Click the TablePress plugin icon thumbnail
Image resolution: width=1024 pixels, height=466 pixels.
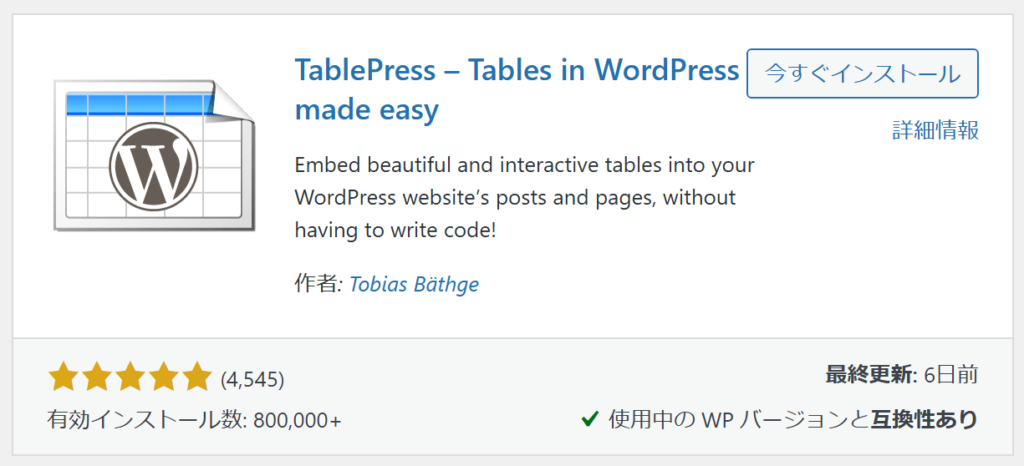click(x=153, y=156)
